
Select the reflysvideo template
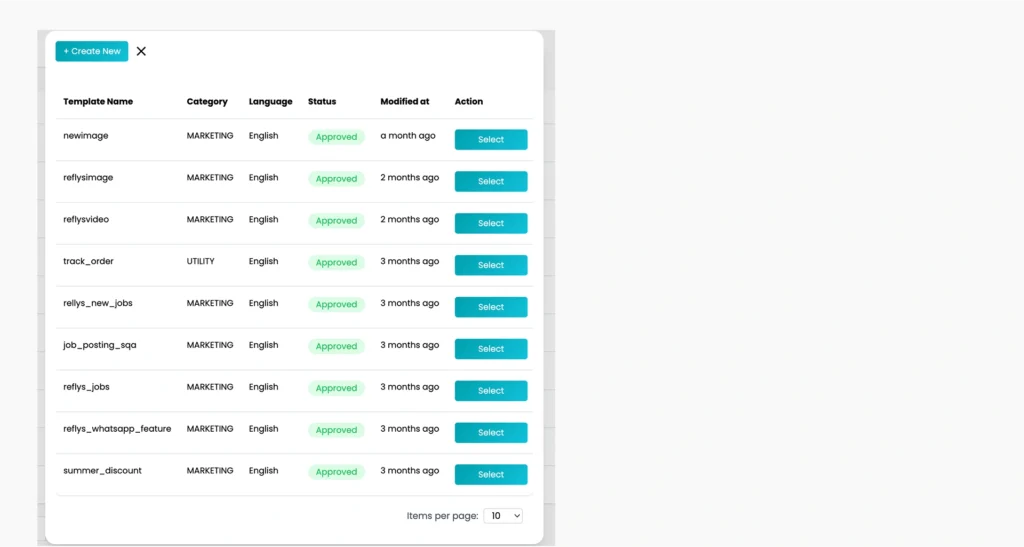tap(490, 223)
